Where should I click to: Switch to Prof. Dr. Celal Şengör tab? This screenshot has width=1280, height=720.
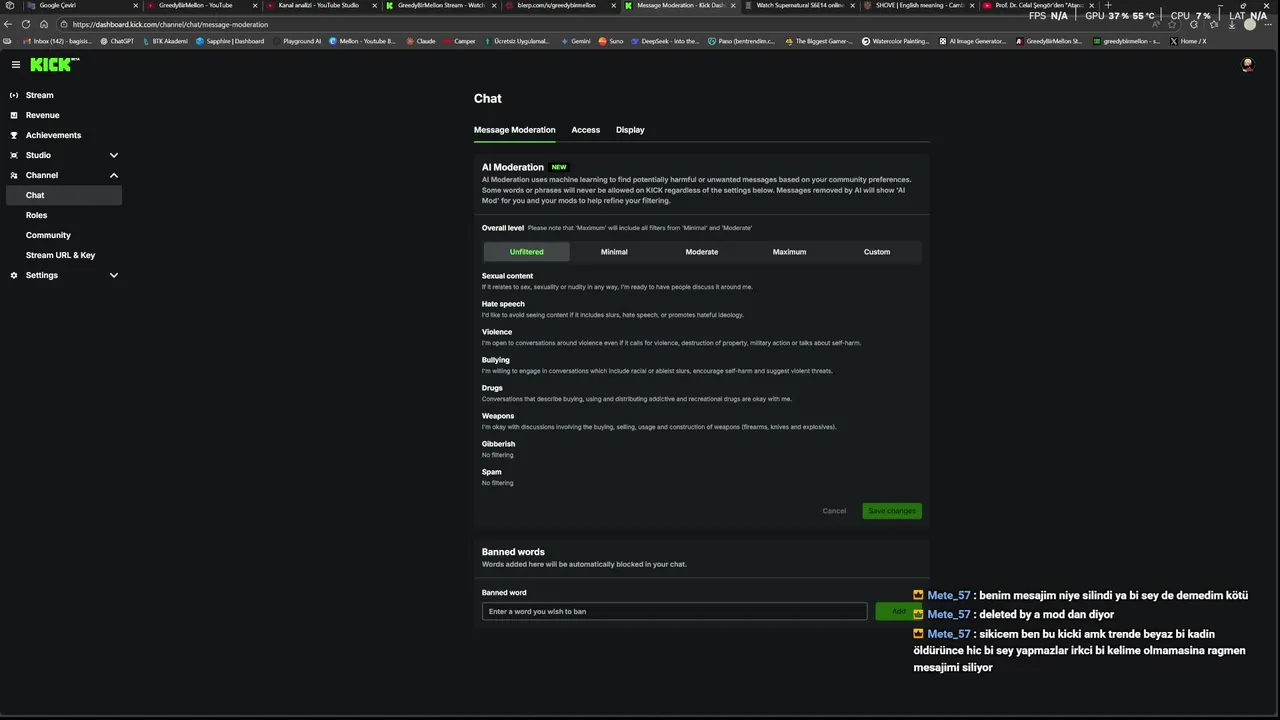tap(1038, 5)
